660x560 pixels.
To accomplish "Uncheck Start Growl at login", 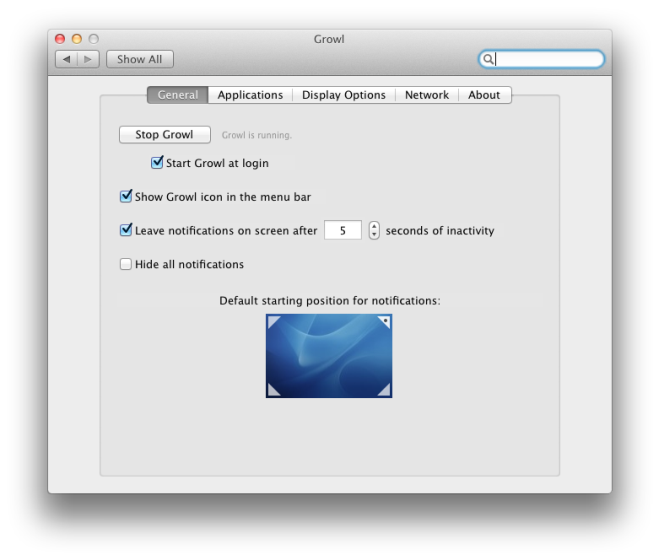I will click(x=157, y=163).
